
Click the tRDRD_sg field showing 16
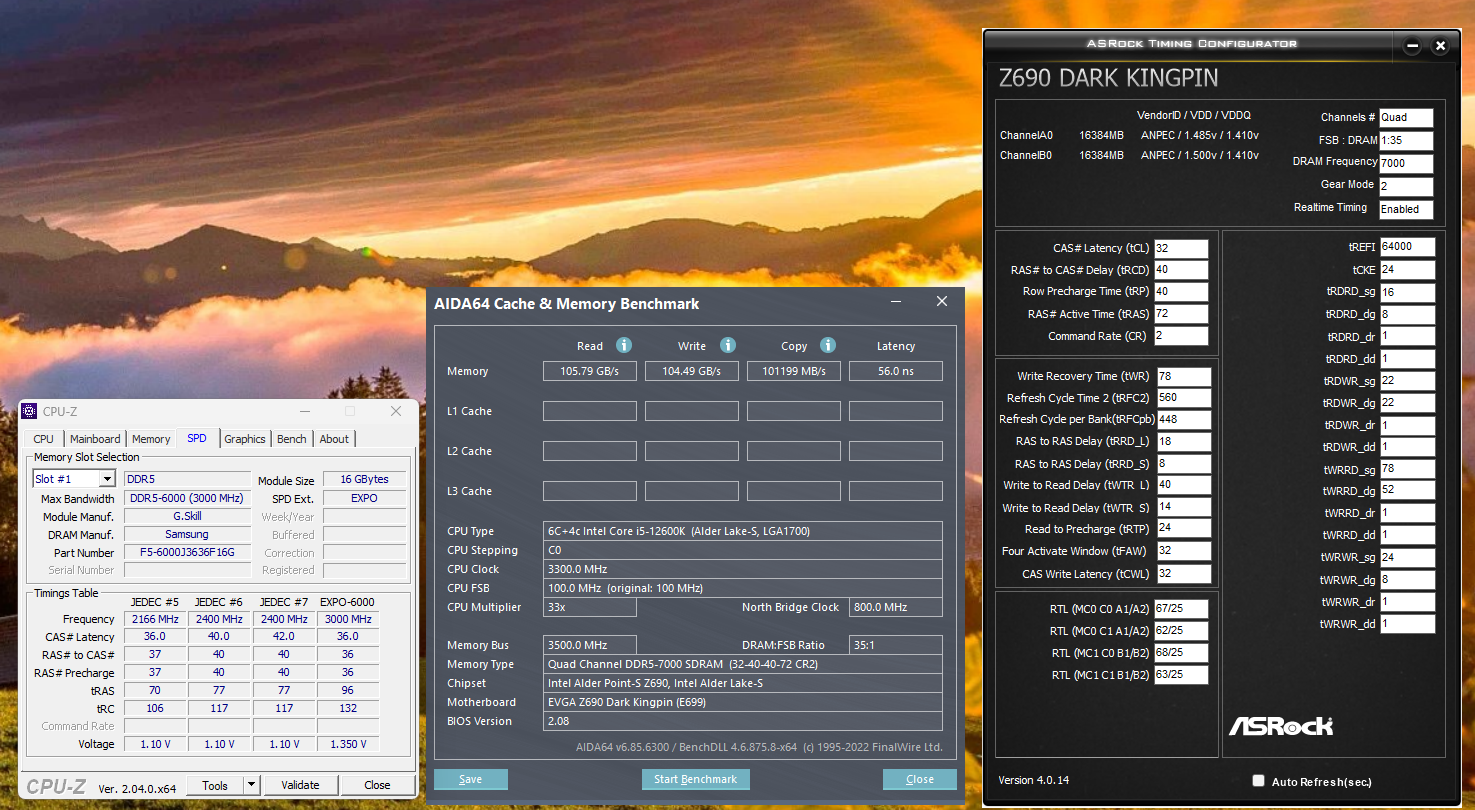tap(1407, 292)
